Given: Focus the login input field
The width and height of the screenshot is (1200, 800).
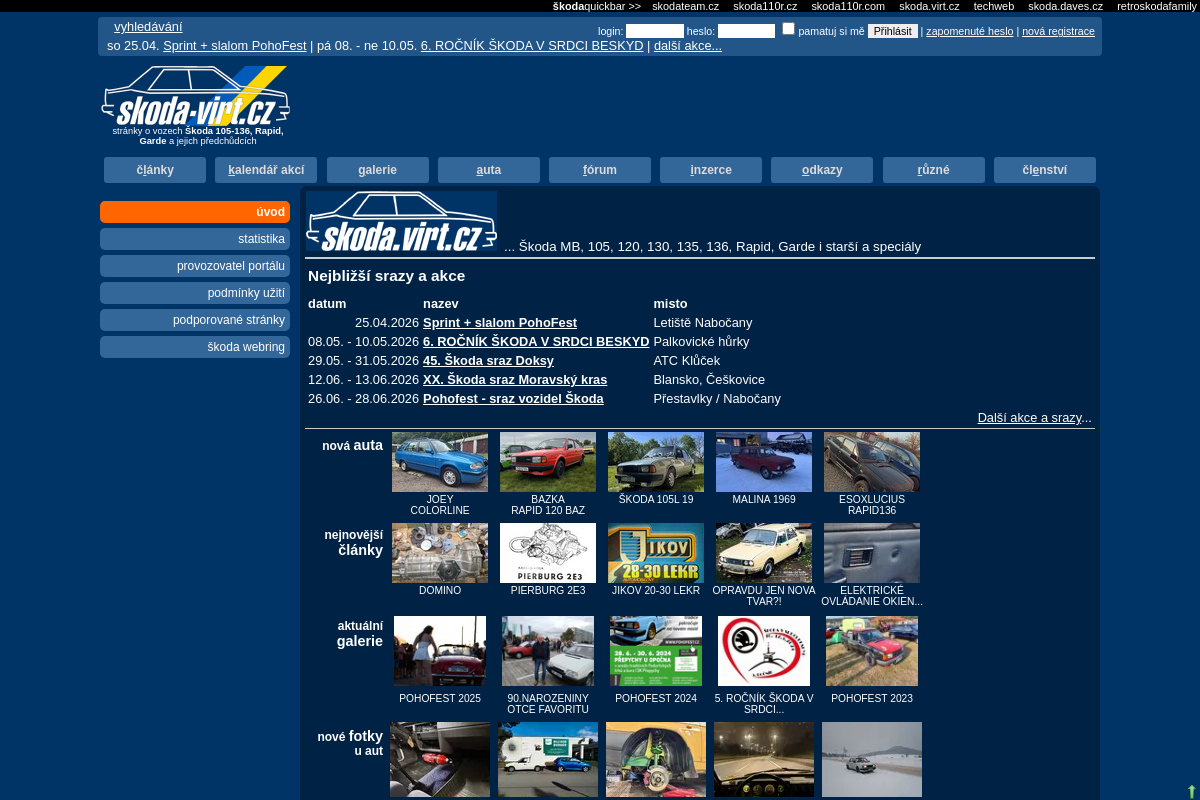Looking at the screenshot, I should click(x=655, y=31).
